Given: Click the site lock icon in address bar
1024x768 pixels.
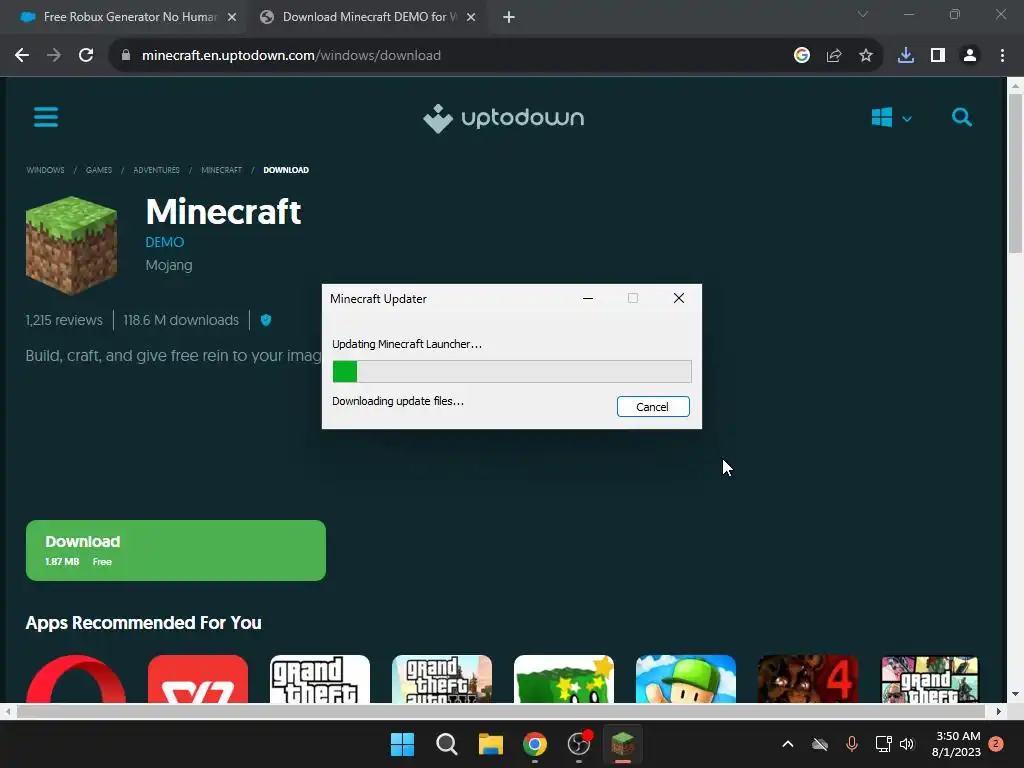Looking at the screenshot, I should (x=126, y=56).
